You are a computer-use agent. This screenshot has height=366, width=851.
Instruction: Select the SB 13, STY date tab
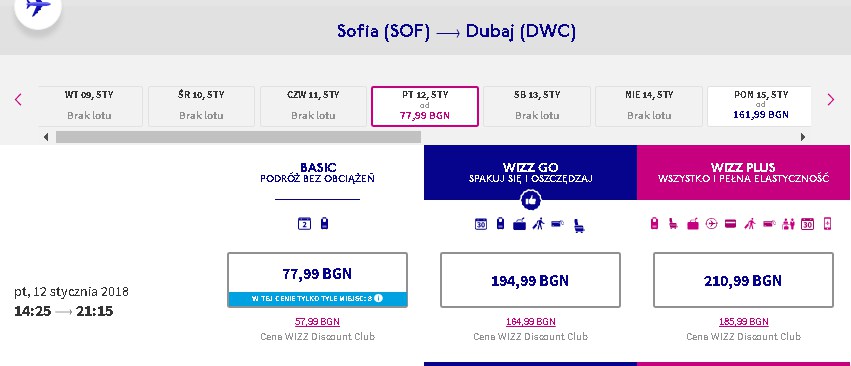pos(537,106)
